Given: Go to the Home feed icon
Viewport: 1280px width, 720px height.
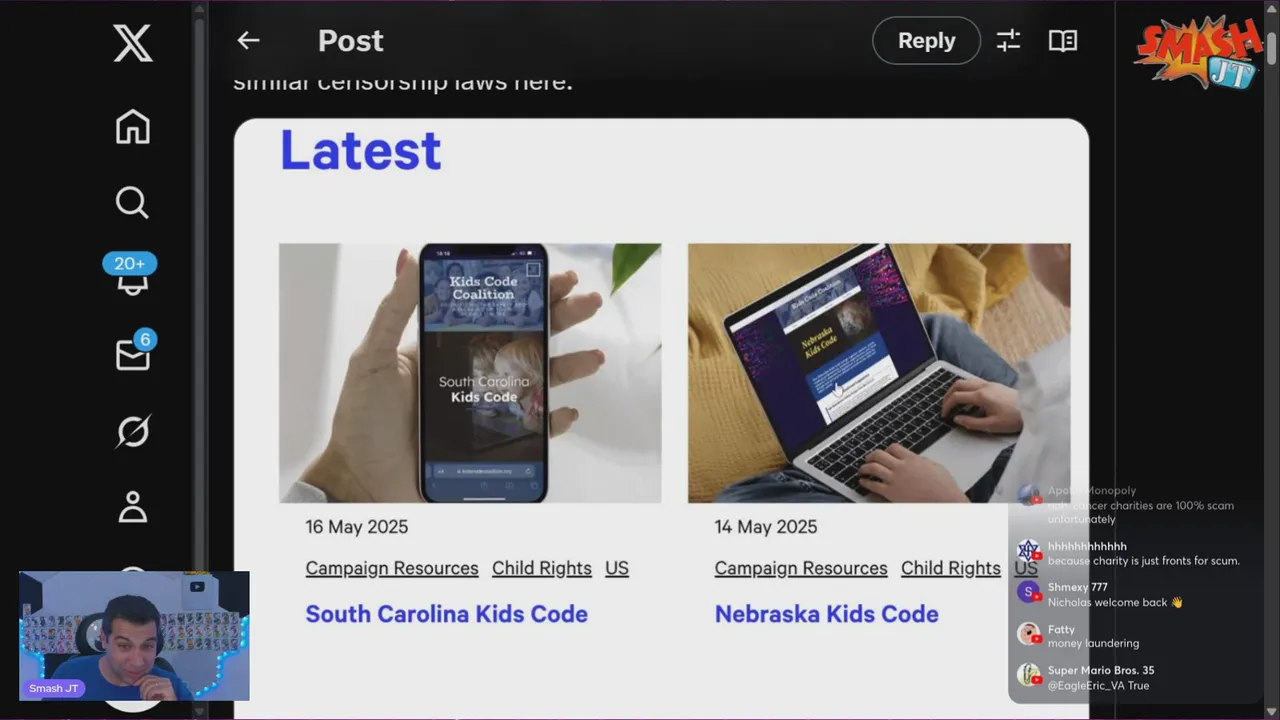Looking at the screenshot, I should click(132, 127).
